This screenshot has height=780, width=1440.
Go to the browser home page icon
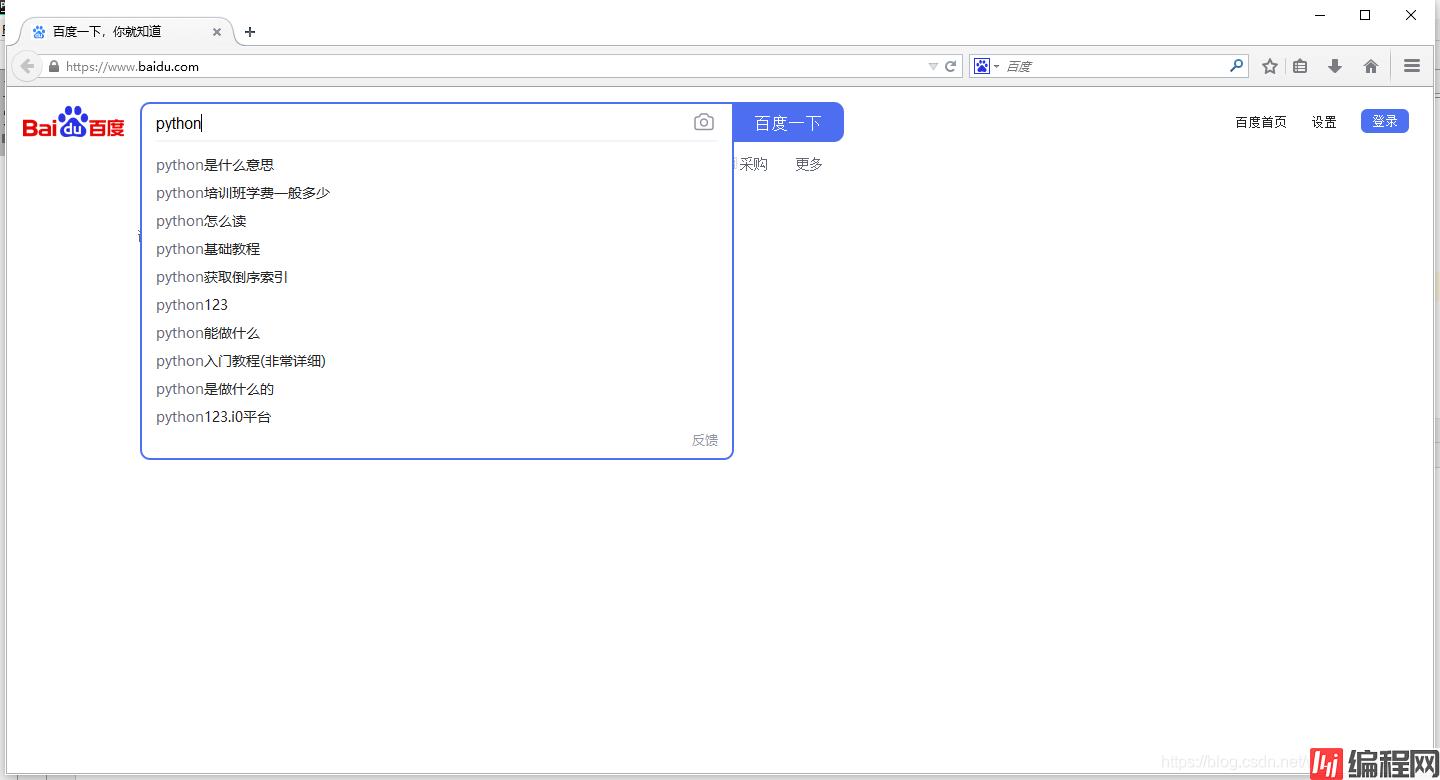pos(1371,66)
